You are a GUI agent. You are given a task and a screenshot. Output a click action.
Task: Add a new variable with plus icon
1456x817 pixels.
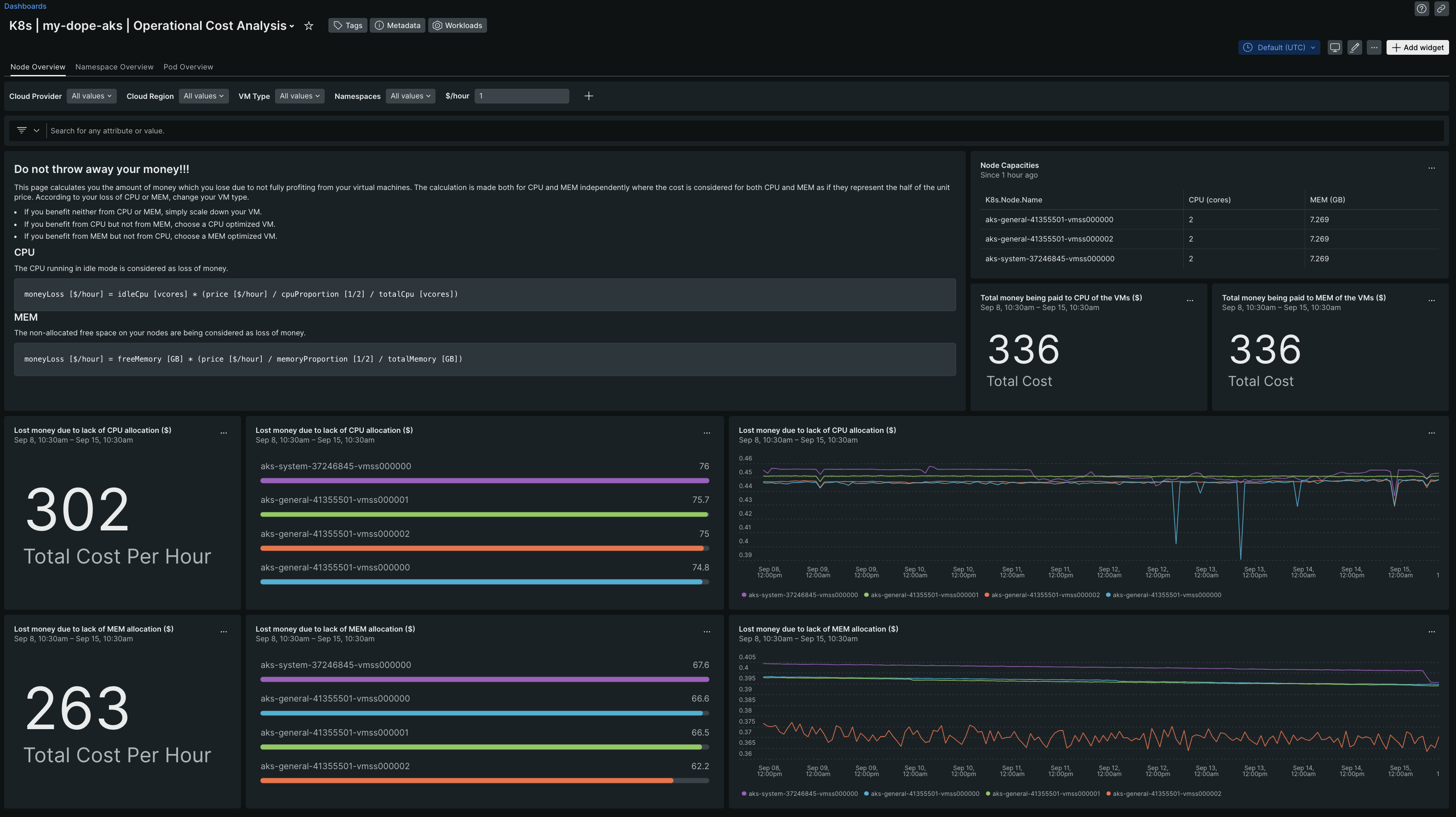[x=588, y=96]
